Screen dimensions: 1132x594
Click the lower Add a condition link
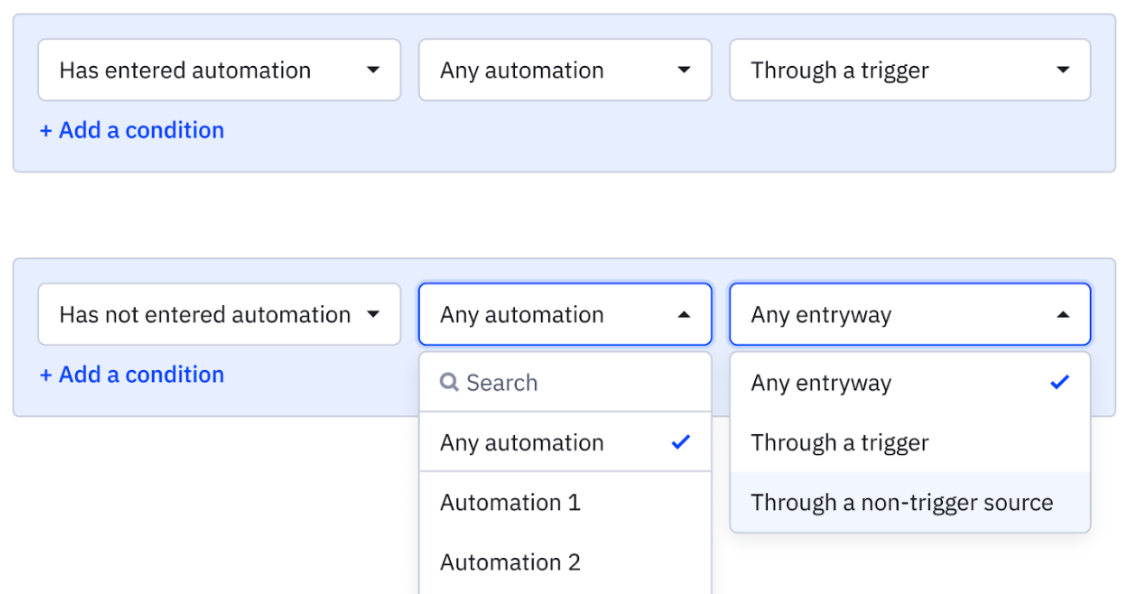tap(131, 375)
